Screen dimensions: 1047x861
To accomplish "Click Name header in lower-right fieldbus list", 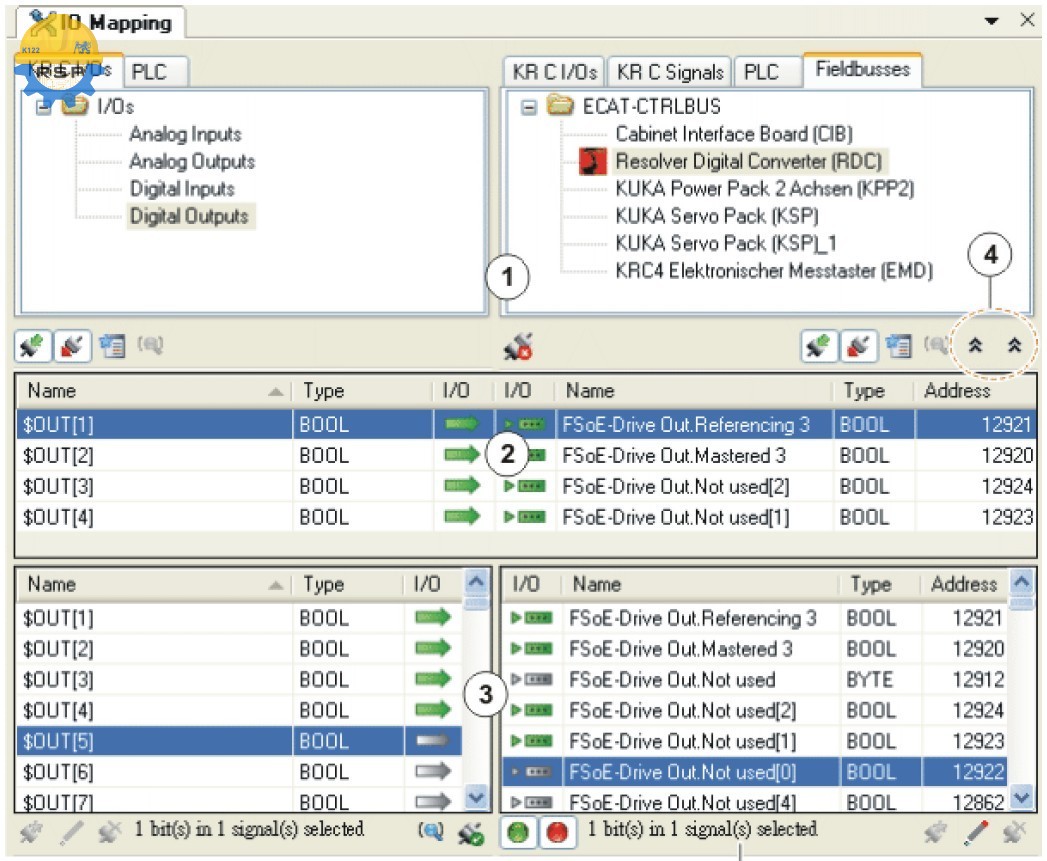I will click(x=702, y=584).
